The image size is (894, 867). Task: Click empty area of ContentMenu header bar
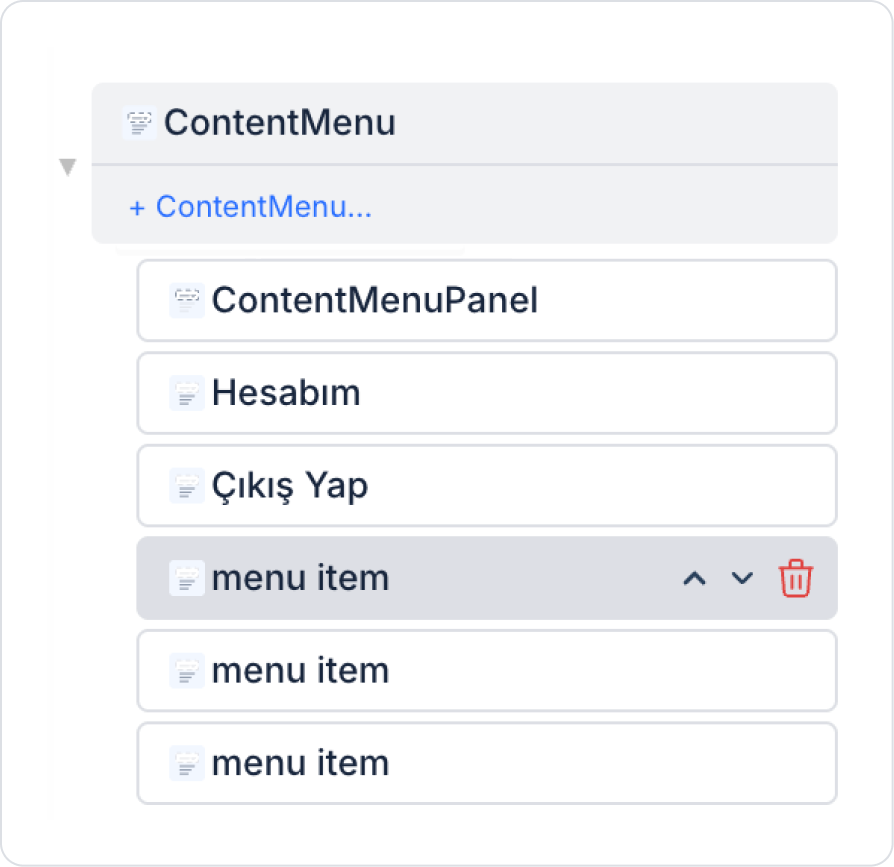(x=620, y=123)
